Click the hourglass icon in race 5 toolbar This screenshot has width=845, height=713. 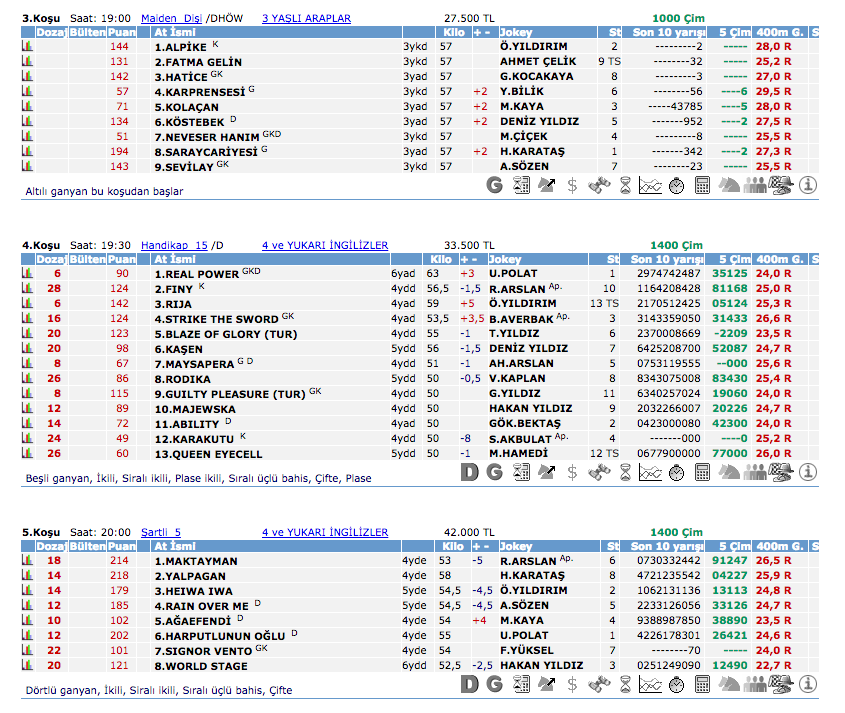click(625, 684)
